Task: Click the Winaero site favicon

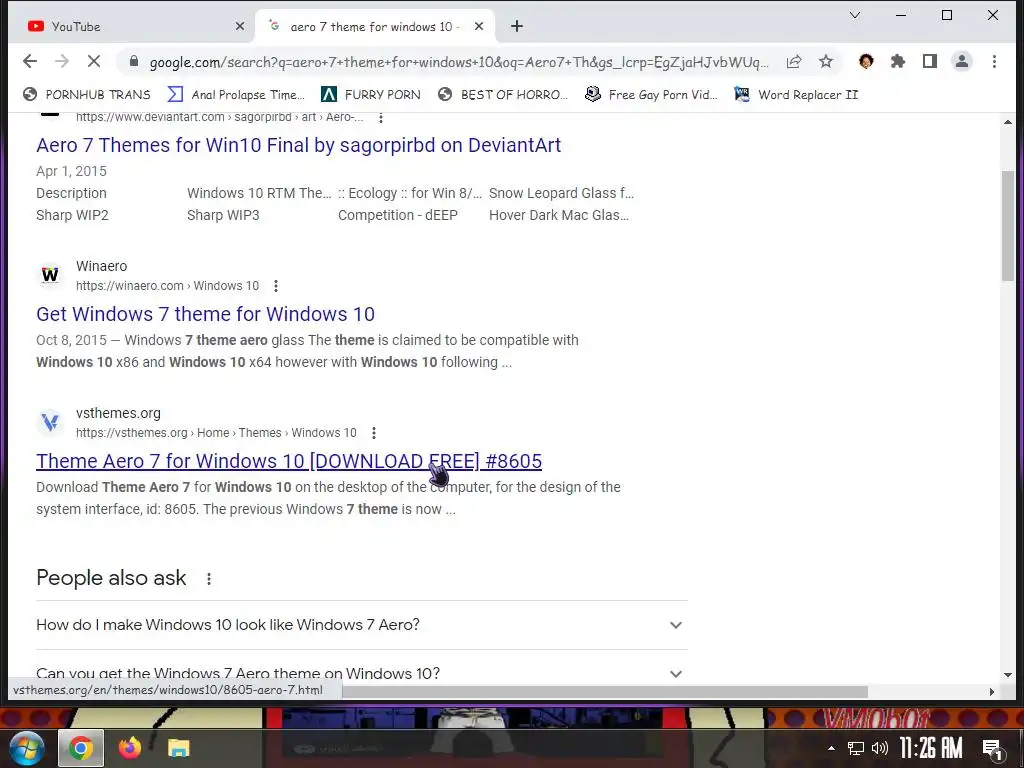Action: [50, 275]
